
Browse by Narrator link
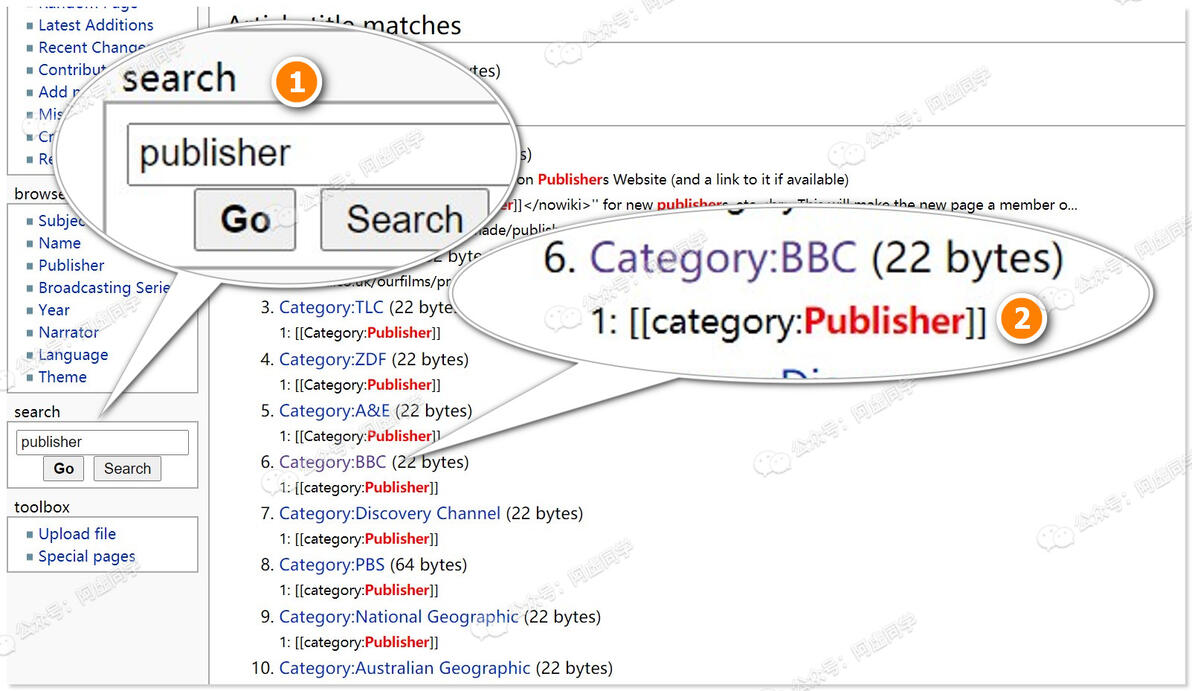click(x=68, y=332)
